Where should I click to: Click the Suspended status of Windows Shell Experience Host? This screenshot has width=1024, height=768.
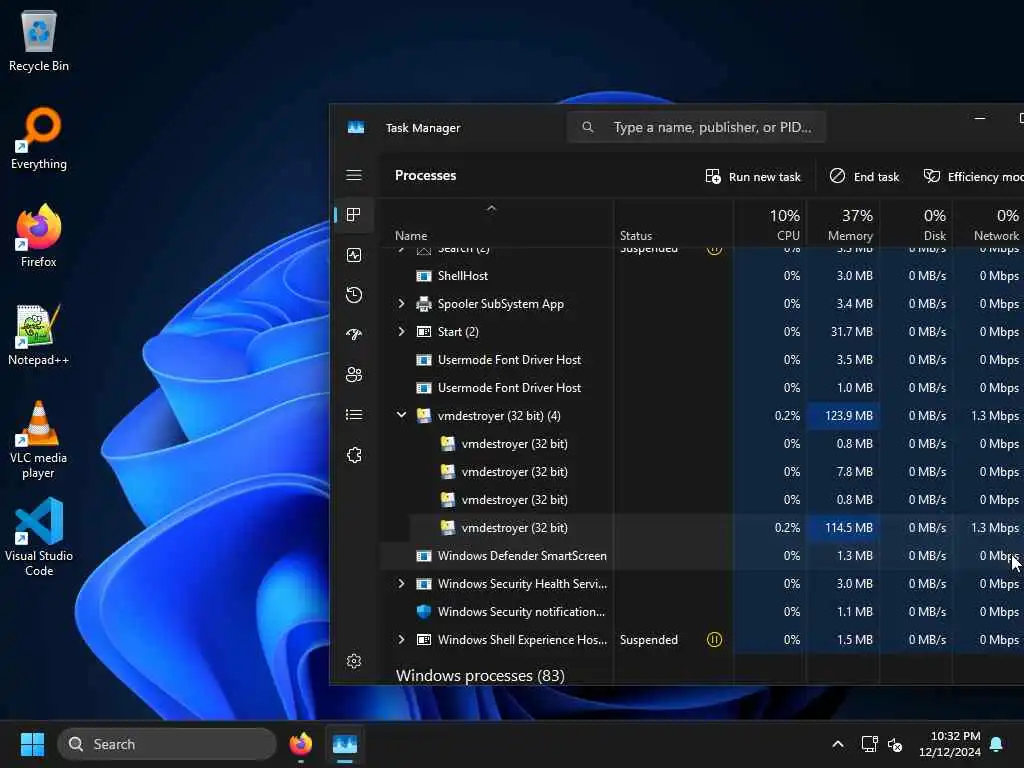(648, 639)
